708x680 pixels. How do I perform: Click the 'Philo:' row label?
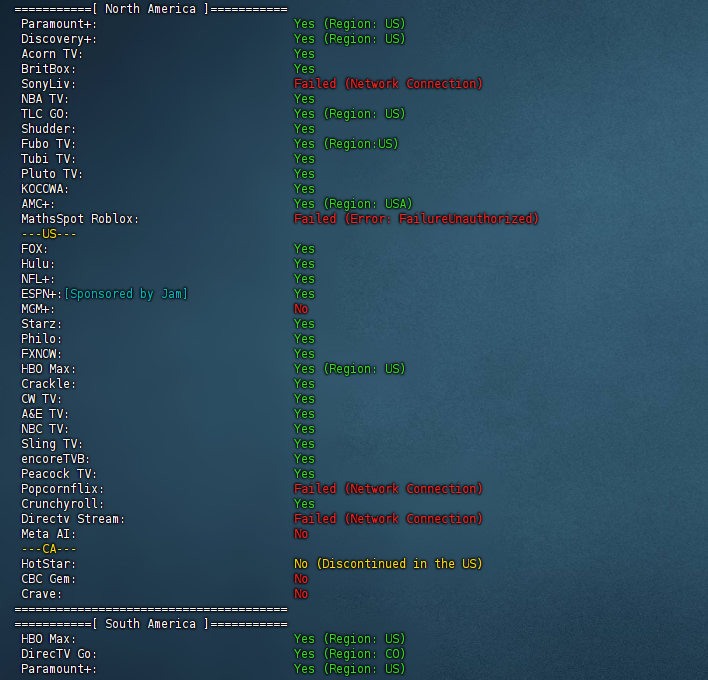pos(41,339)
